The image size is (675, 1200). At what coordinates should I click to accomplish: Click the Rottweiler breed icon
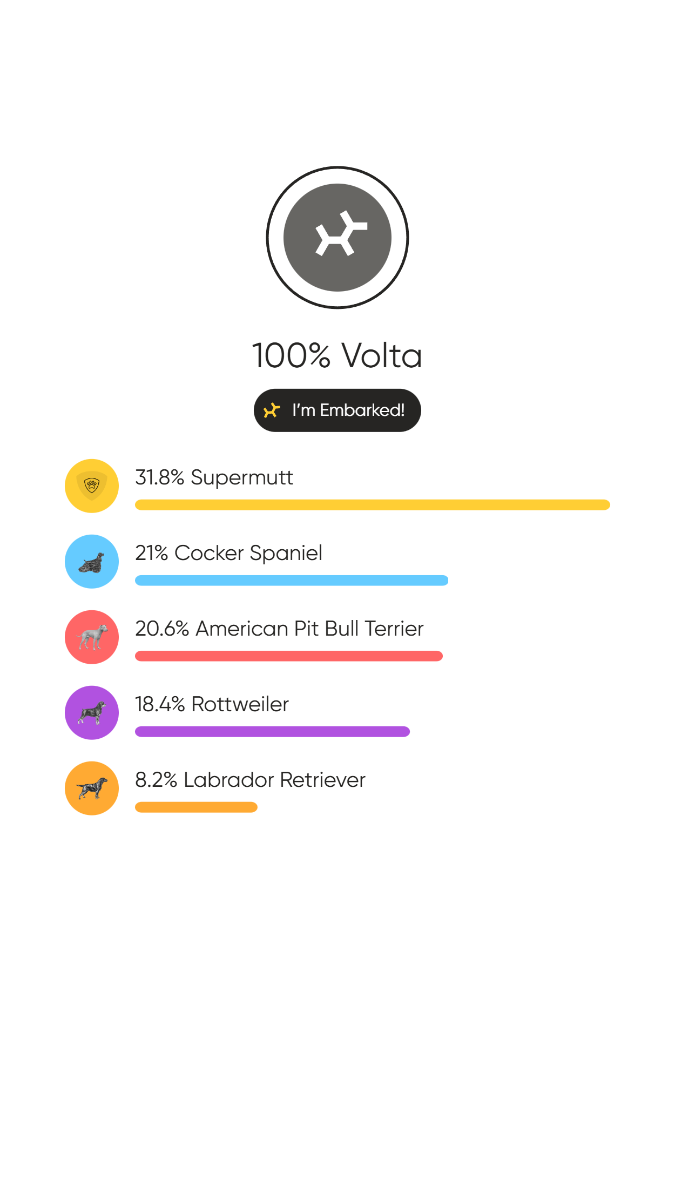click(91, 712)
